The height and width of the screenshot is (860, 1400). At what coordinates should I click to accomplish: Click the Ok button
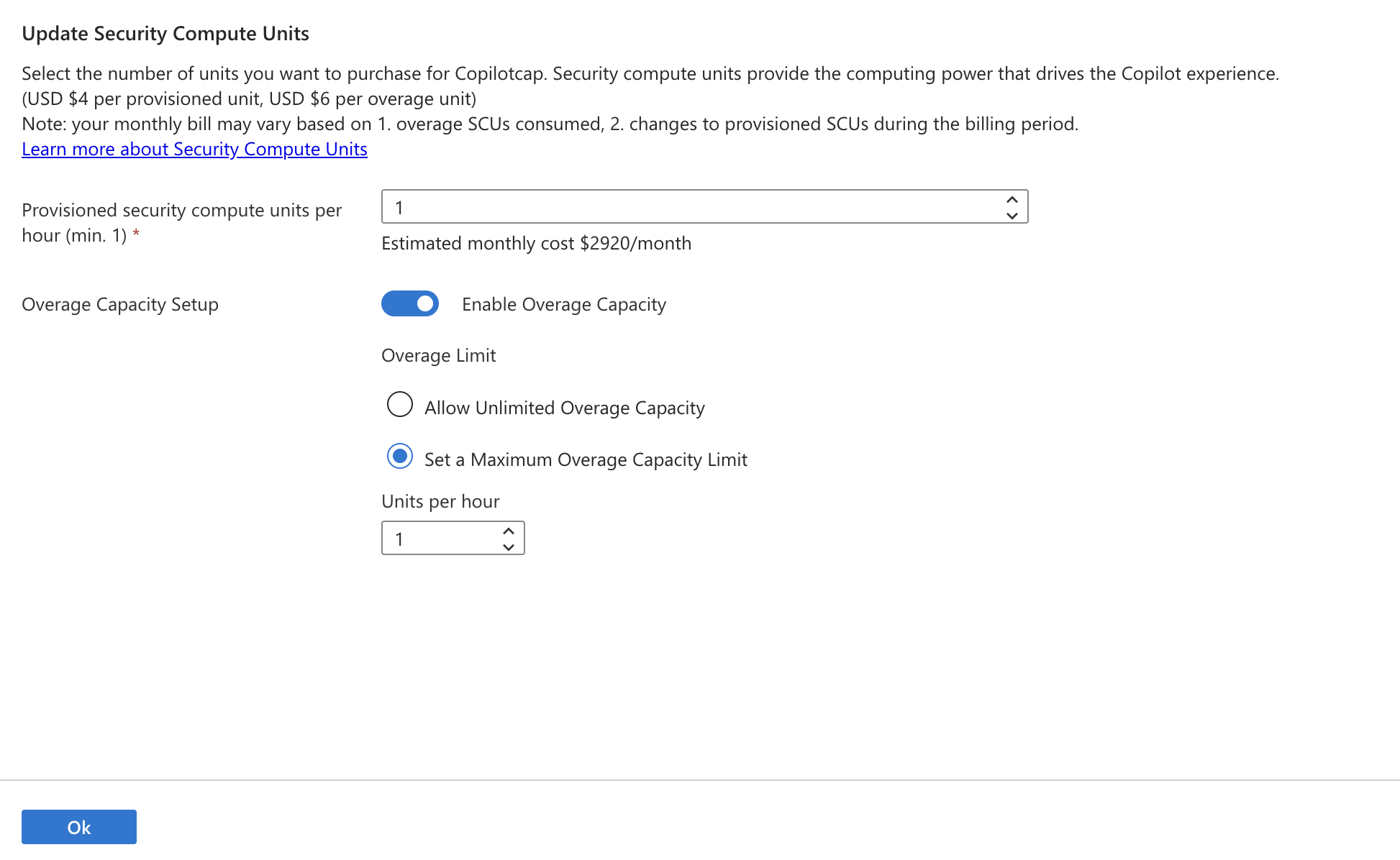pos(78,826)
